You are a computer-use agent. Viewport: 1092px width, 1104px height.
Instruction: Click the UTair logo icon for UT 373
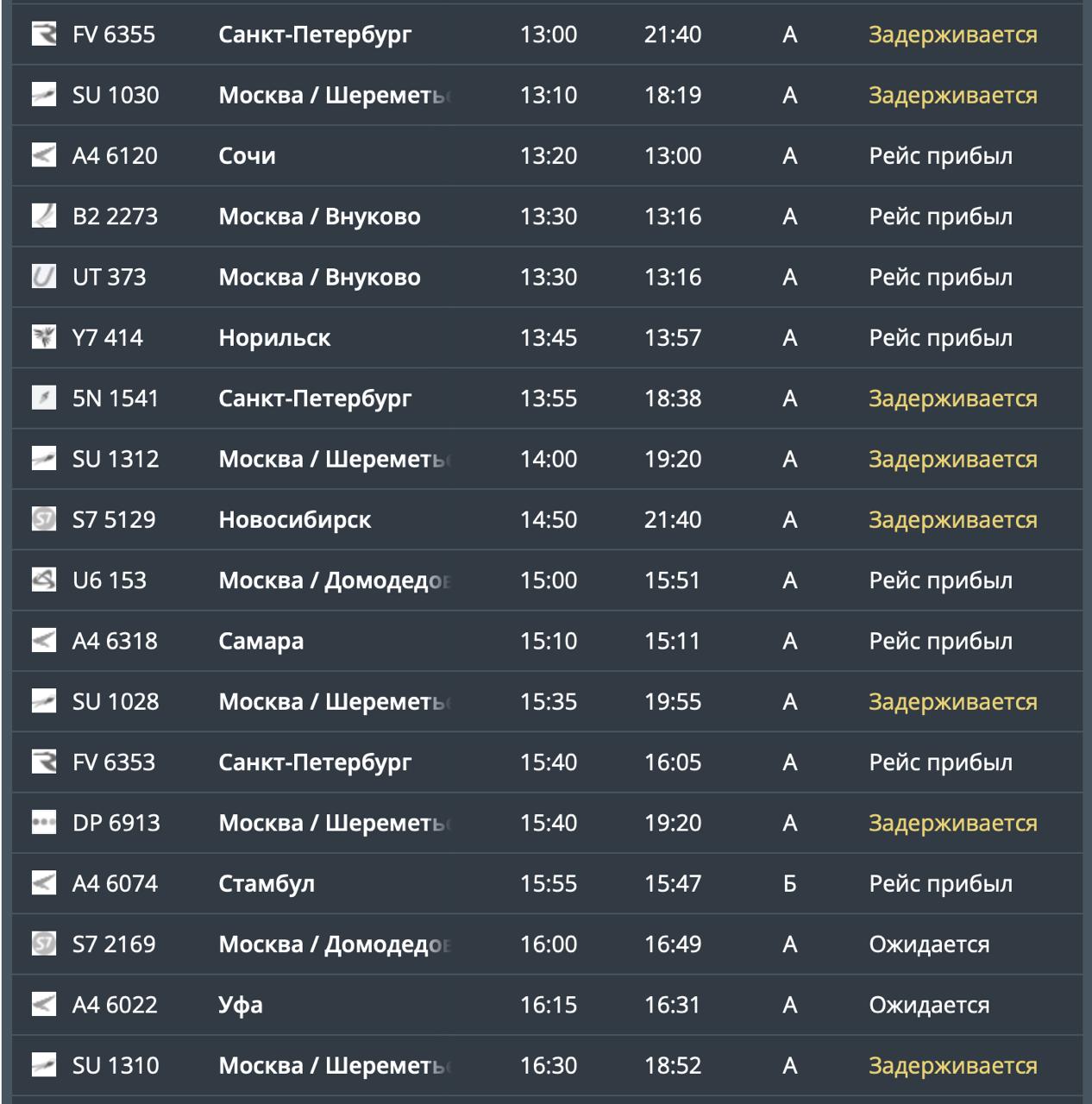[43, 277]
